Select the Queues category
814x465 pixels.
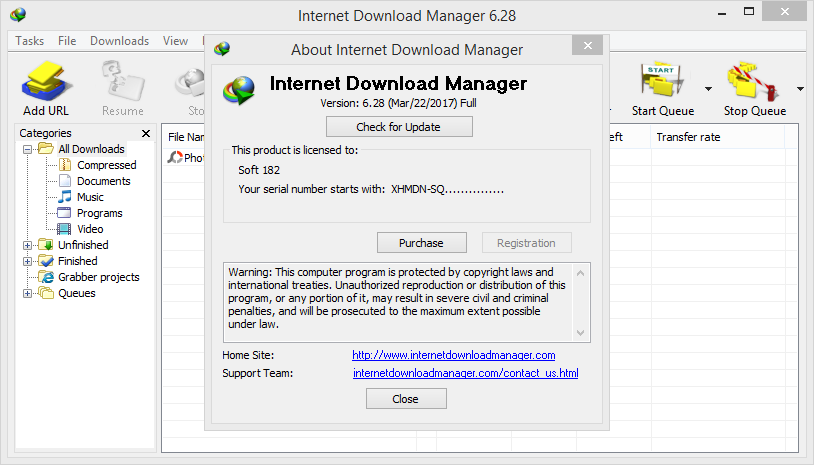76,293
